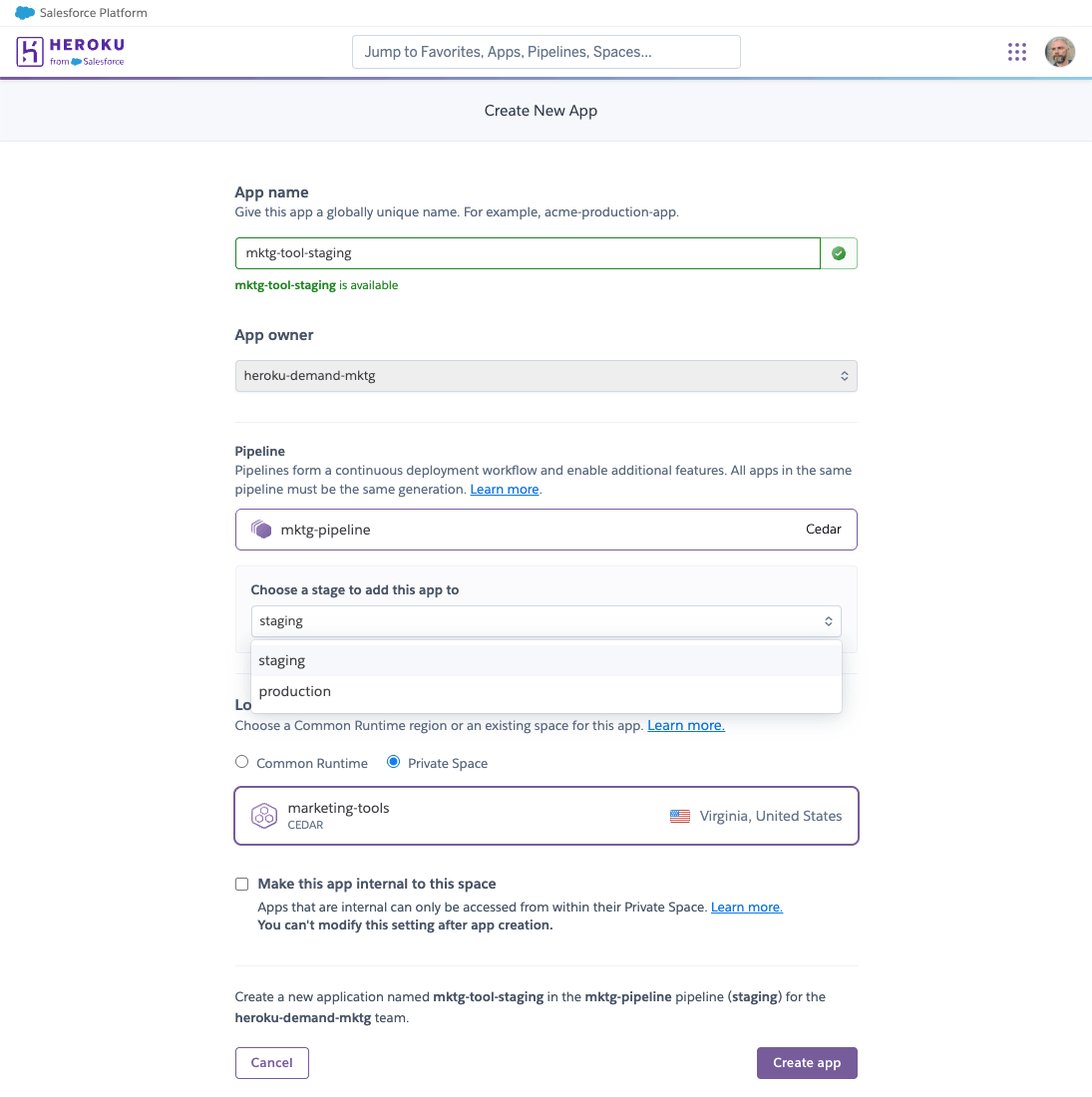Open the nine-dot app launcher grid

pos(1016,52)
